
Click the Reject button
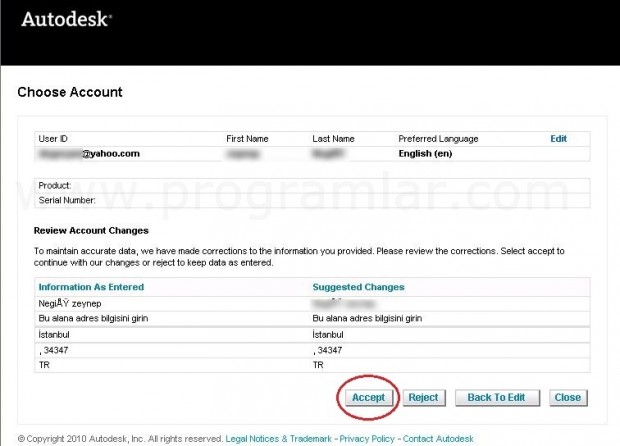(423, 397)
